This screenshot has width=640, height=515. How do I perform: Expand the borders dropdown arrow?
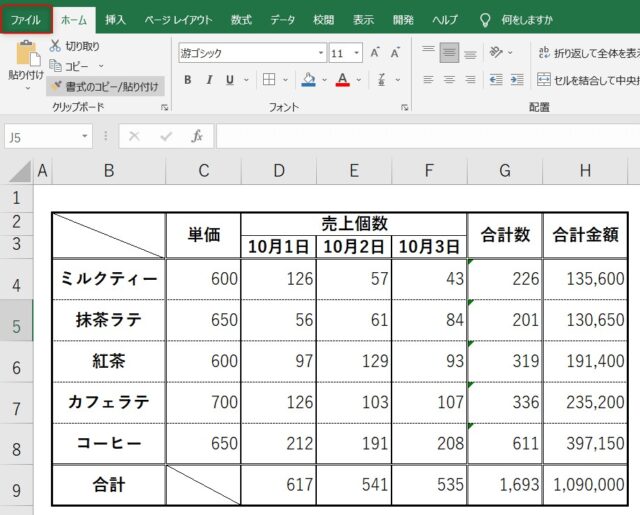tap(285, 80)
